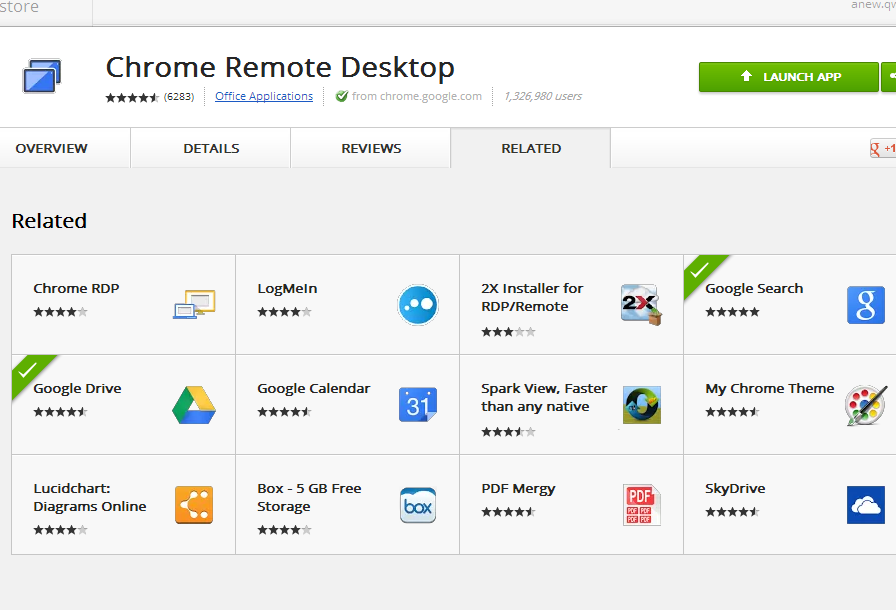Image resolution: width=896 pixels, height=610 pixels.
Task: Open the SkyDrive app title
Action: click(x=735, y=489)
